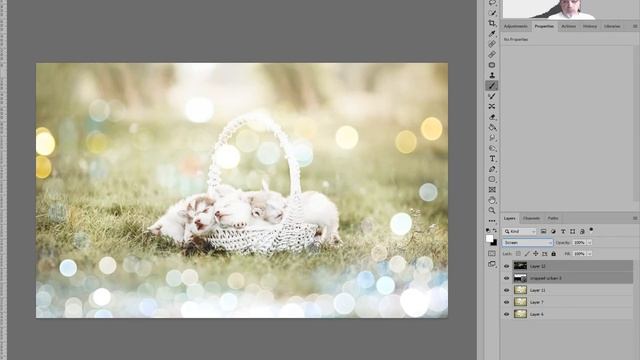The width and height of the screenshot is (640, 360).
Task: Select the Crop tool
Action: coord(492,23)
